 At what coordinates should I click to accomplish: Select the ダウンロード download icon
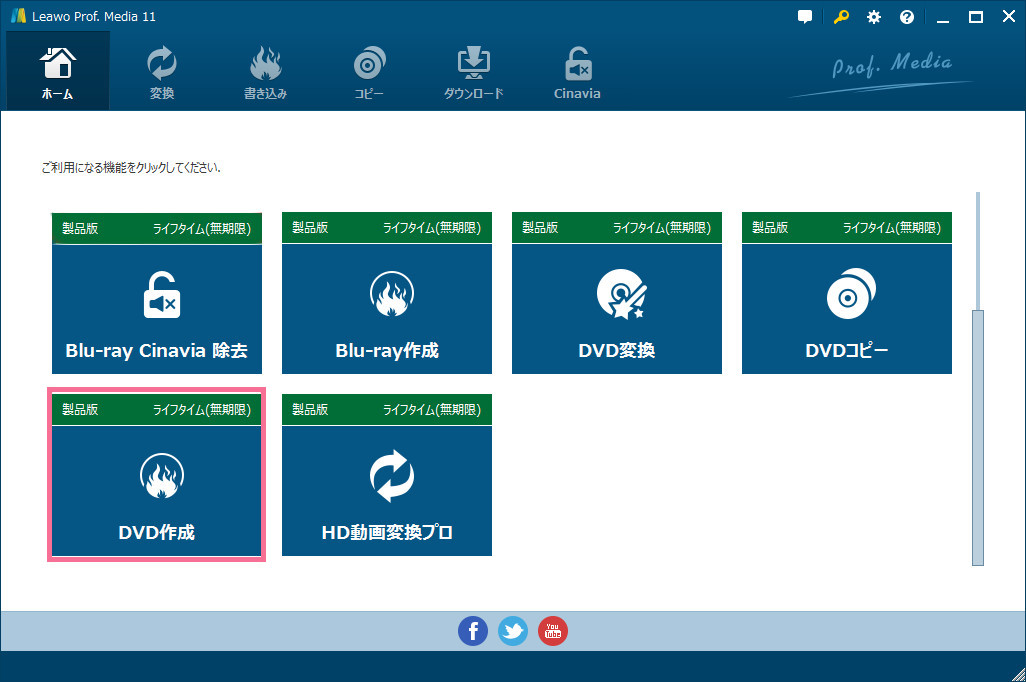click(473, 70)
